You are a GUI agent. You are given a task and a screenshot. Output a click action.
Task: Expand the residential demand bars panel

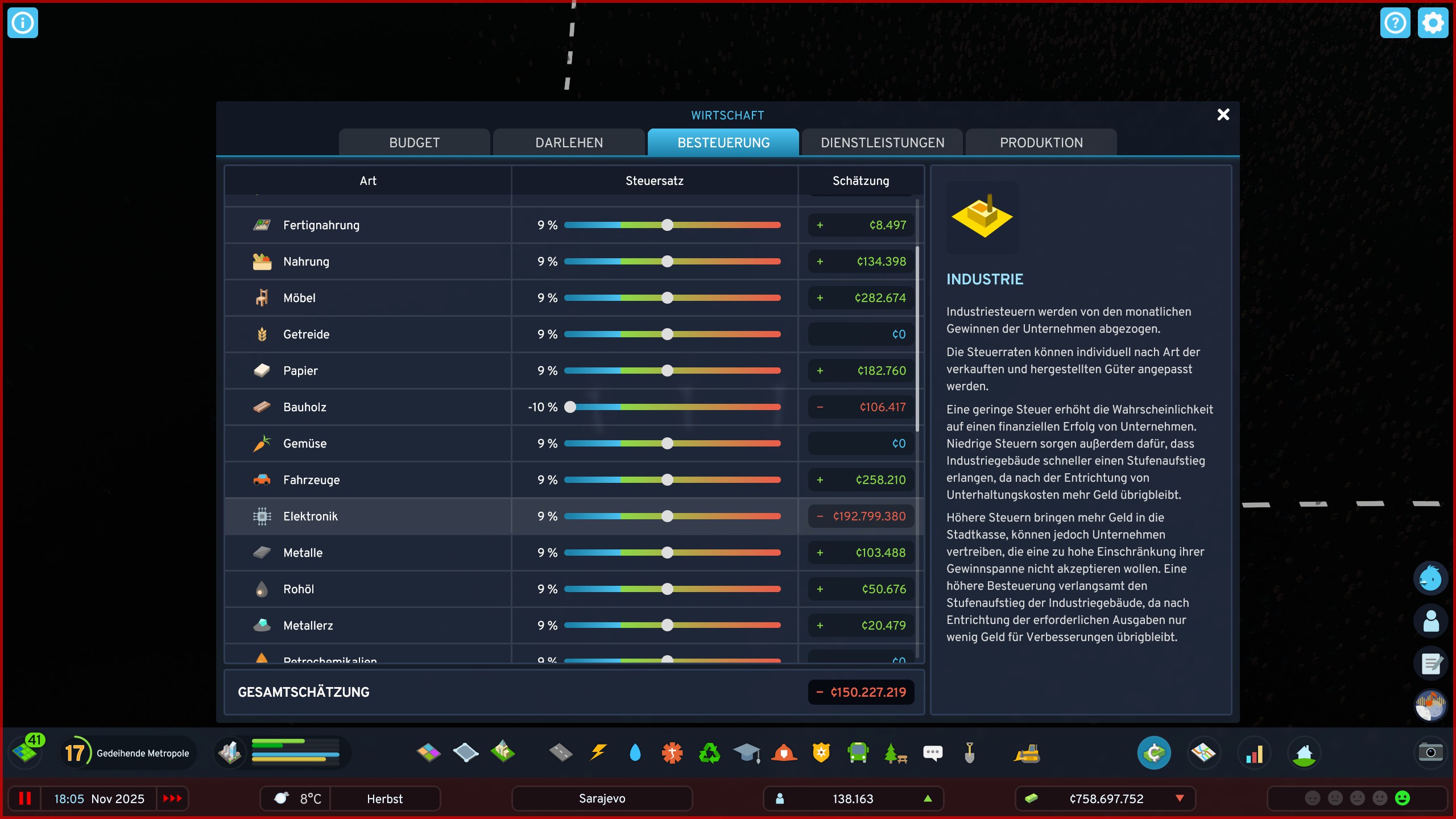(x=296, y=752)
